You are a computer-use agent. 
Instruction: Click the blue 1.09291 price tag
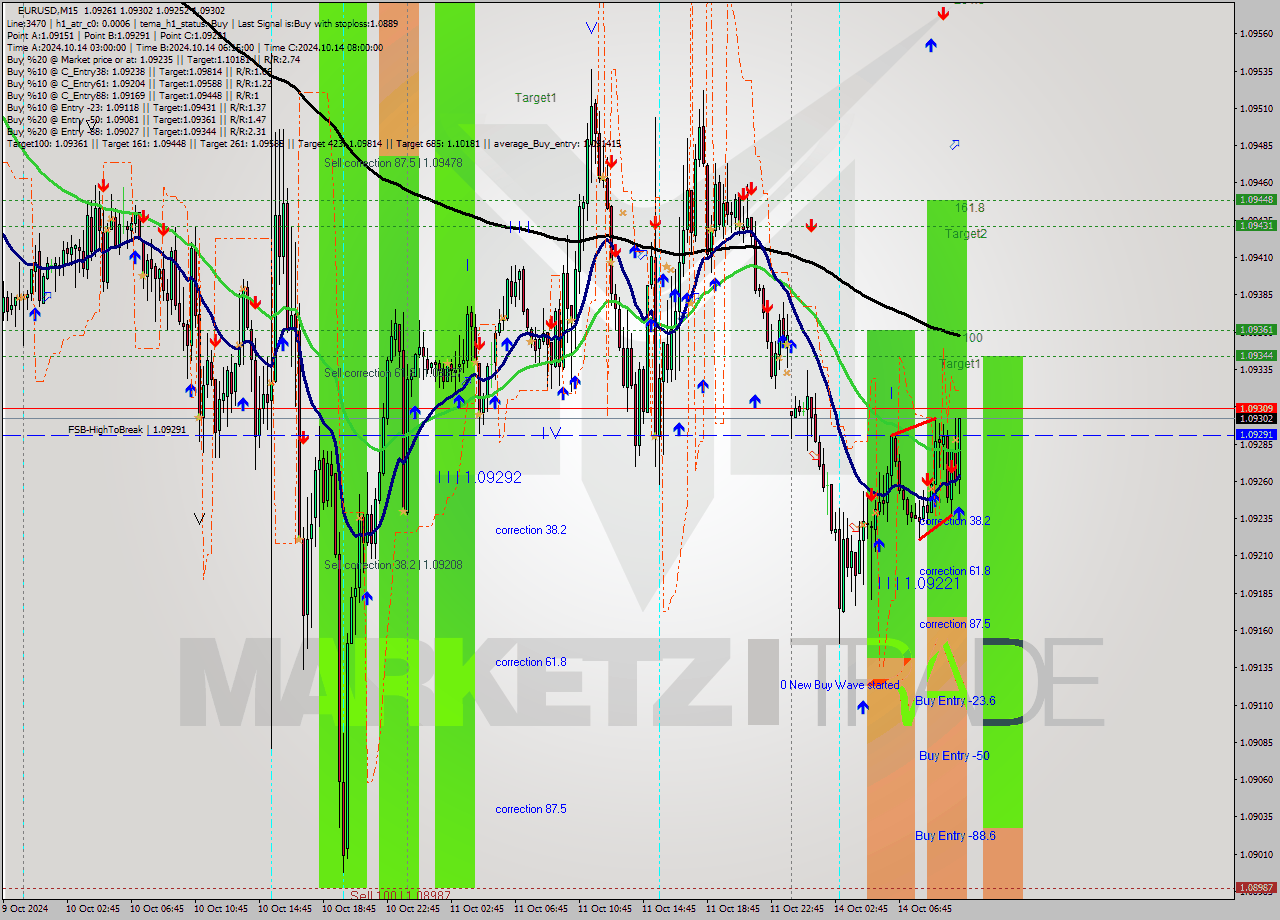click(x=1256, y=435)
